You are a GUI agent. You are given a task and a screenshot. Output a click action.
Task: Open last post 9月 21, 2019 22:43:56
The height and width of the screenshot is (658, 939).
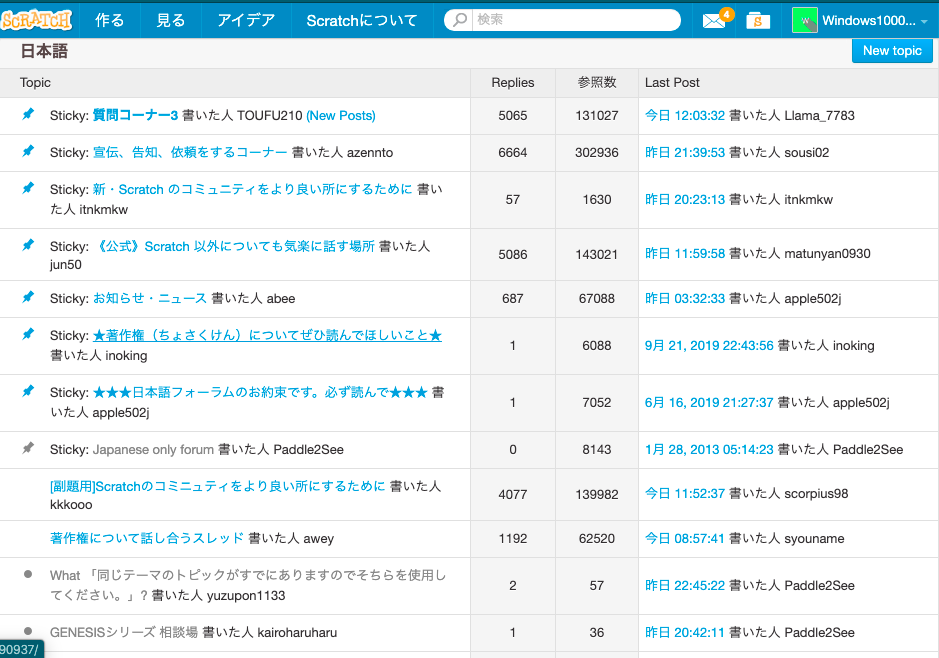(x=709, y=346)
